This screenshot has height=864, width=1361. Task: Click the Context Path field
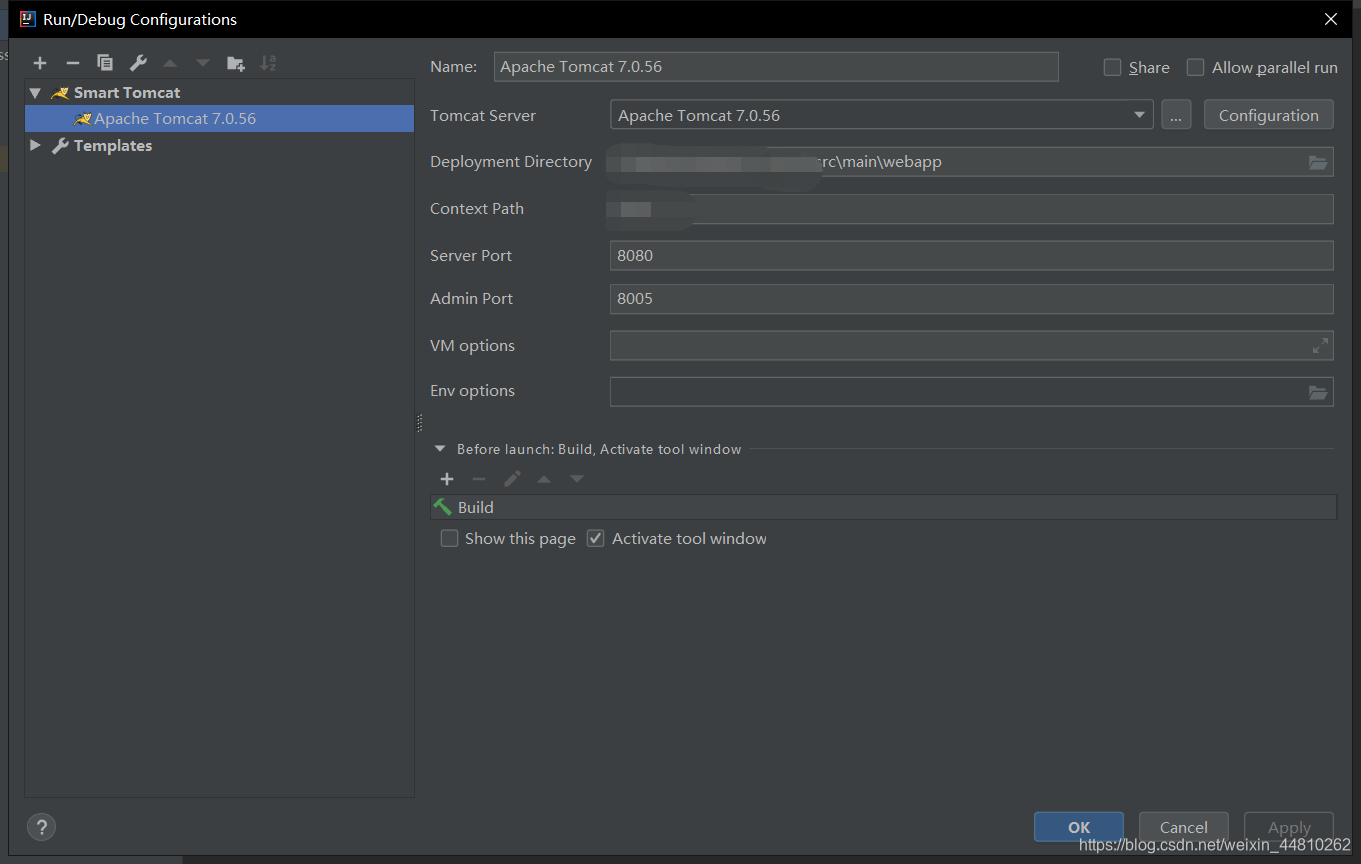pos(971,209)
